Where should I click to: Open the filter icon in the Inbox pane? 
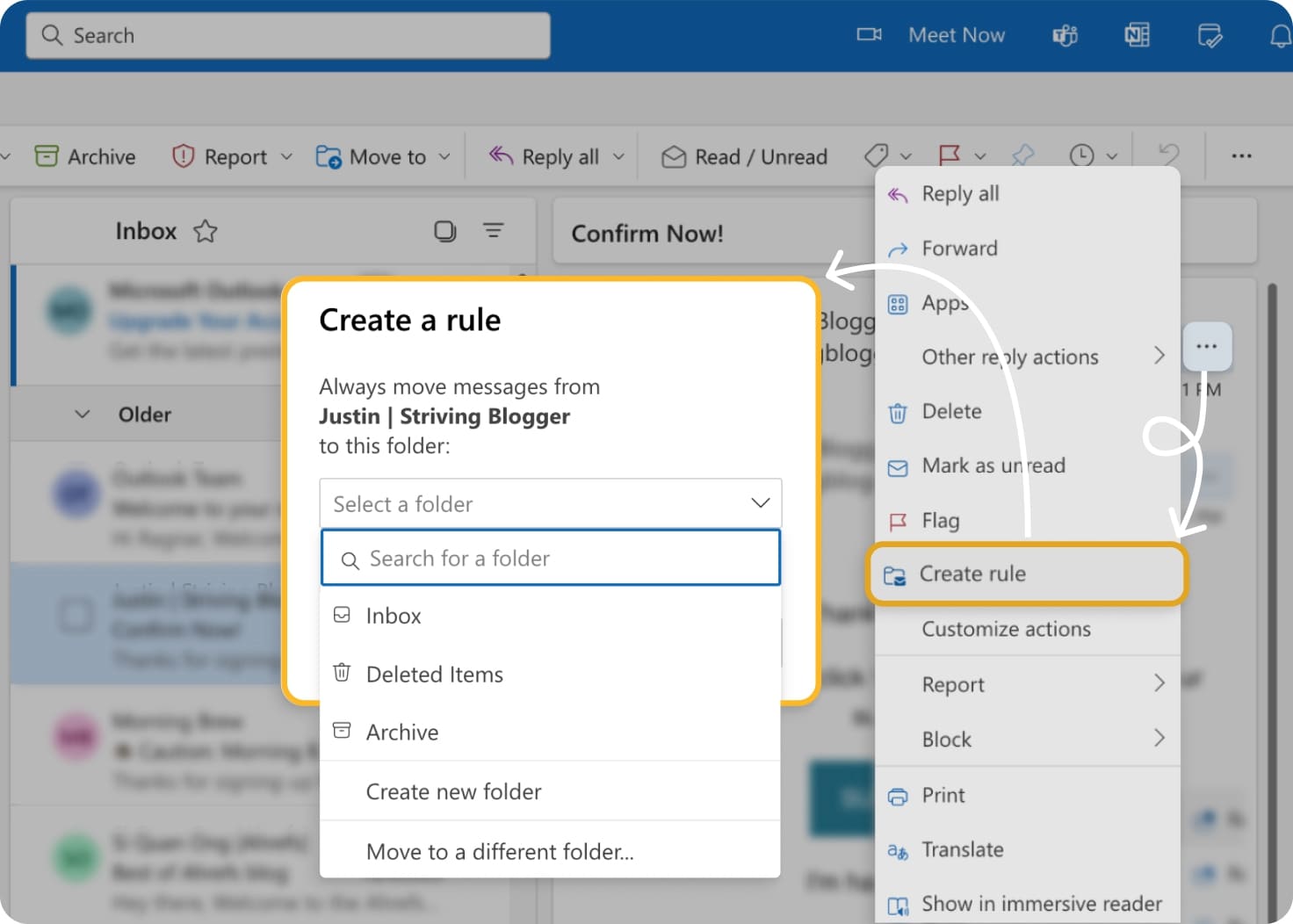(x=494, y=231)
